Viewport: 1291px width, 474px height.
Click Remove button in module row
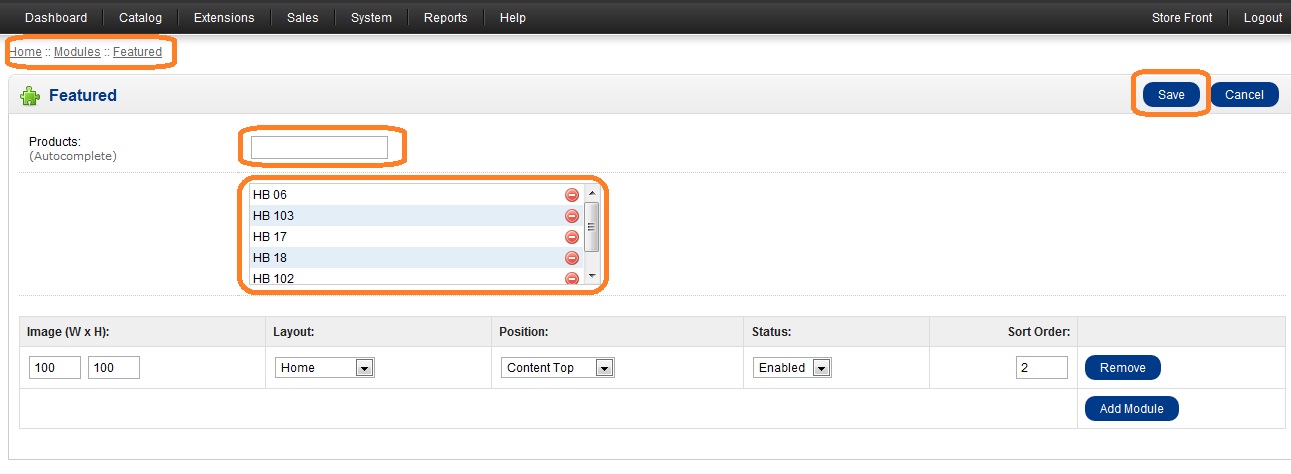point(1122,368)
